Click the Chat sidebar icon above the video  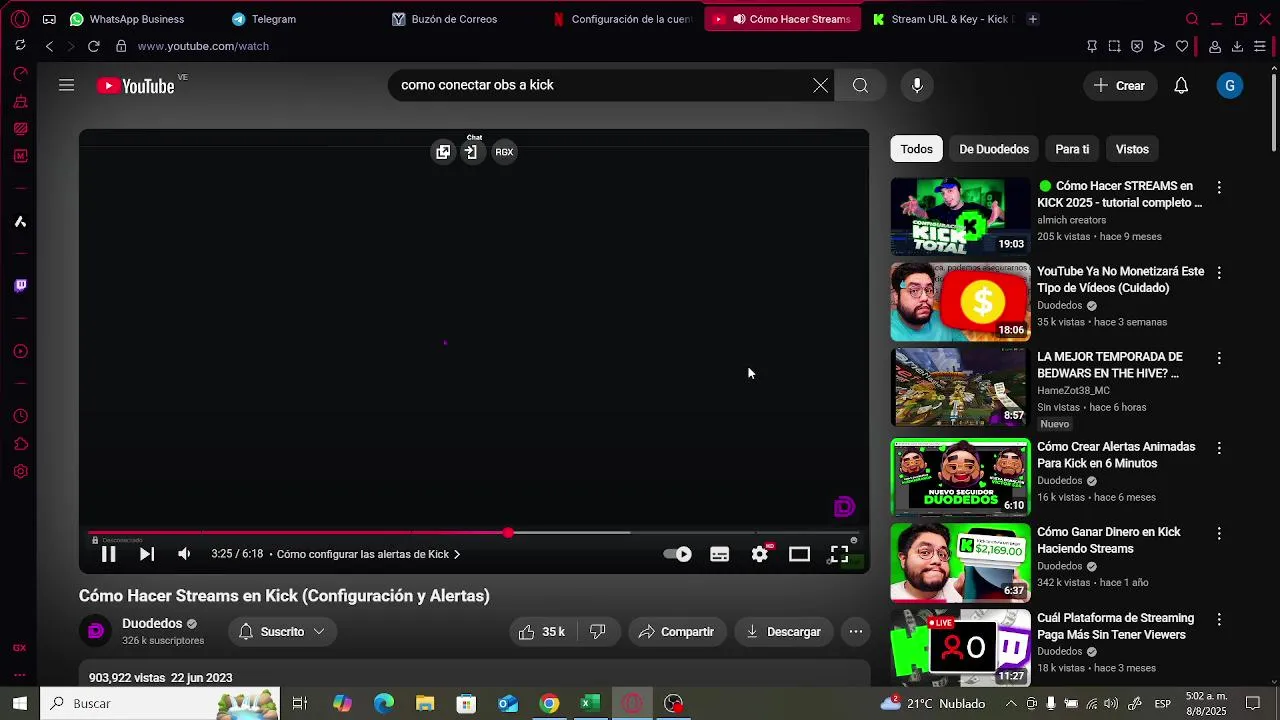[471, 152]
